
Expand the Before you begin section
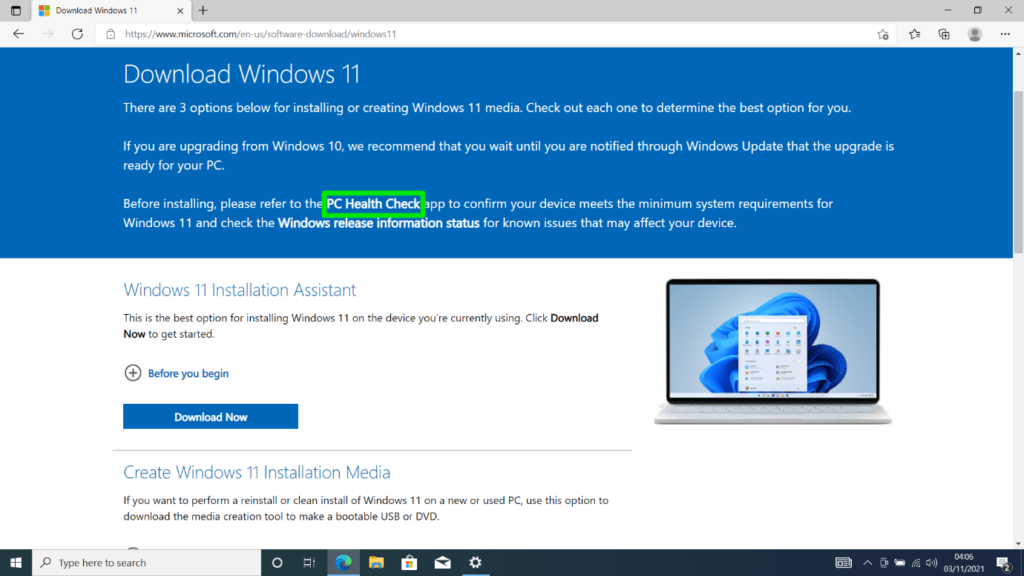pos(177,372)
